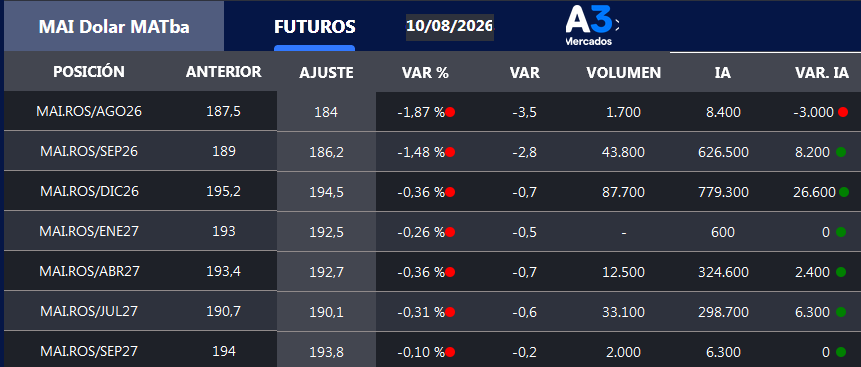
Task: Click the POSICIÓN column header
Action: pos(89,71)
